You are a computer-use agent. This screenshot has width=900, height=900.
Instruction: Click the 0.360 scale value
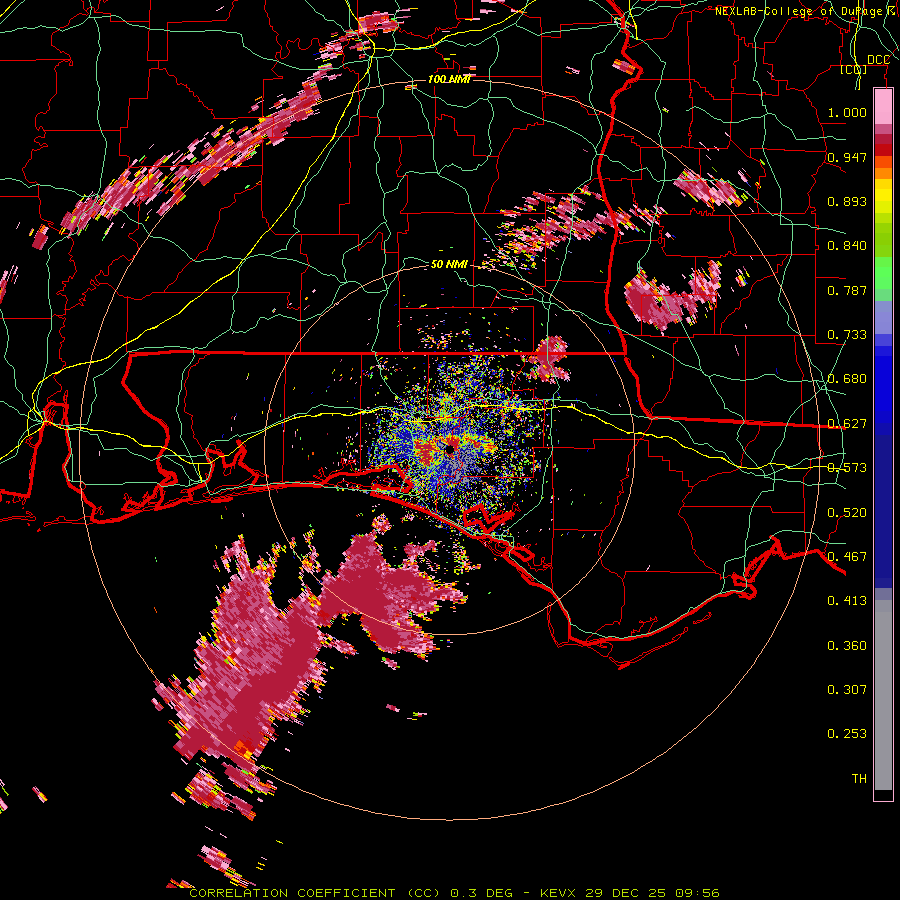click(847, 646)
